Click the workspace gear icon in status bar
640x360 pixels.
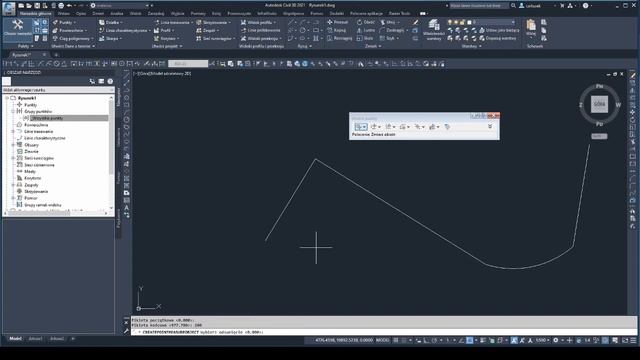[x=556, y=340]
